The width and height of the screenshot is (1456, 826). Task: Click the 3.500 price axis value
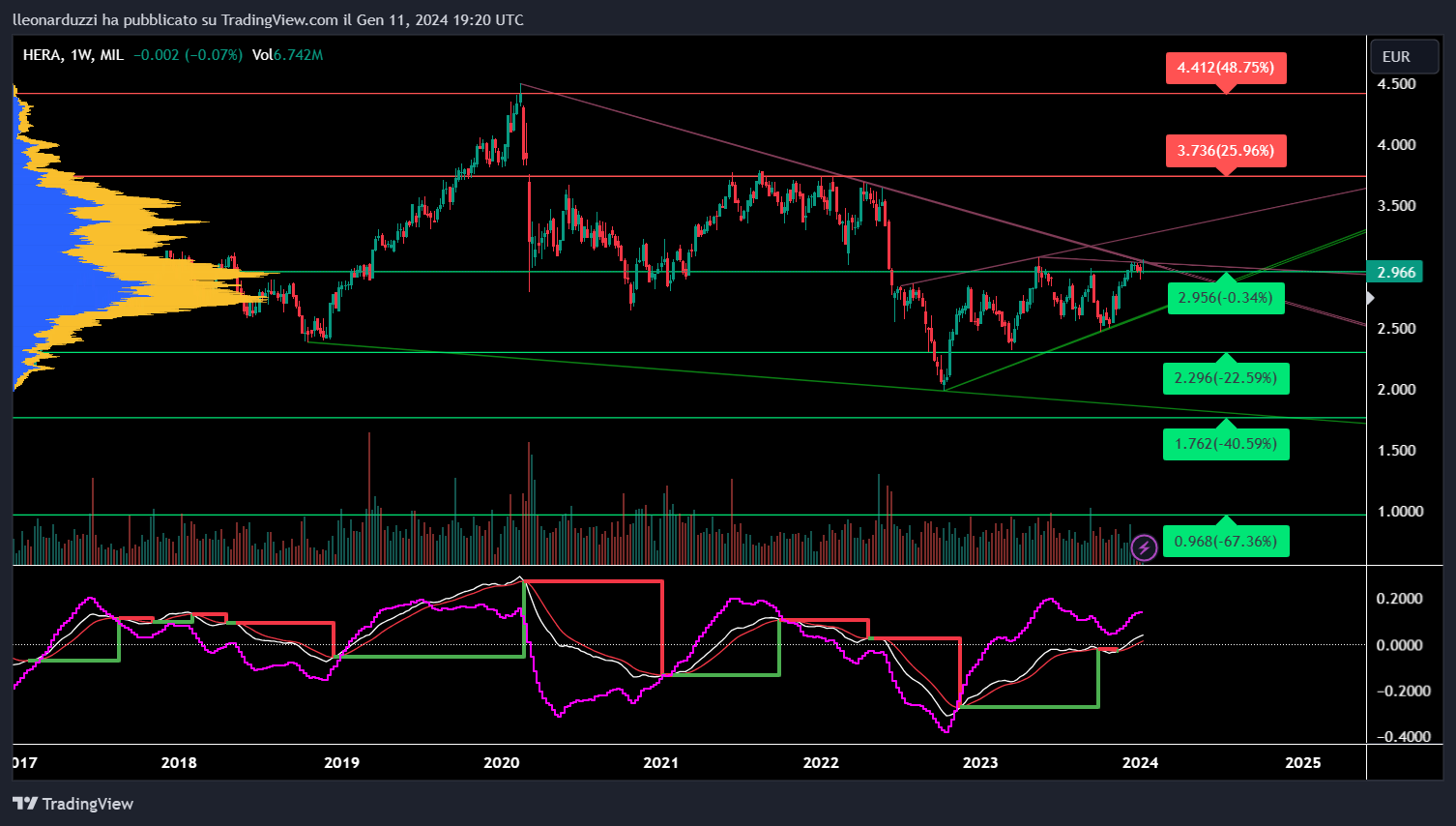[x=1396, y=206]
